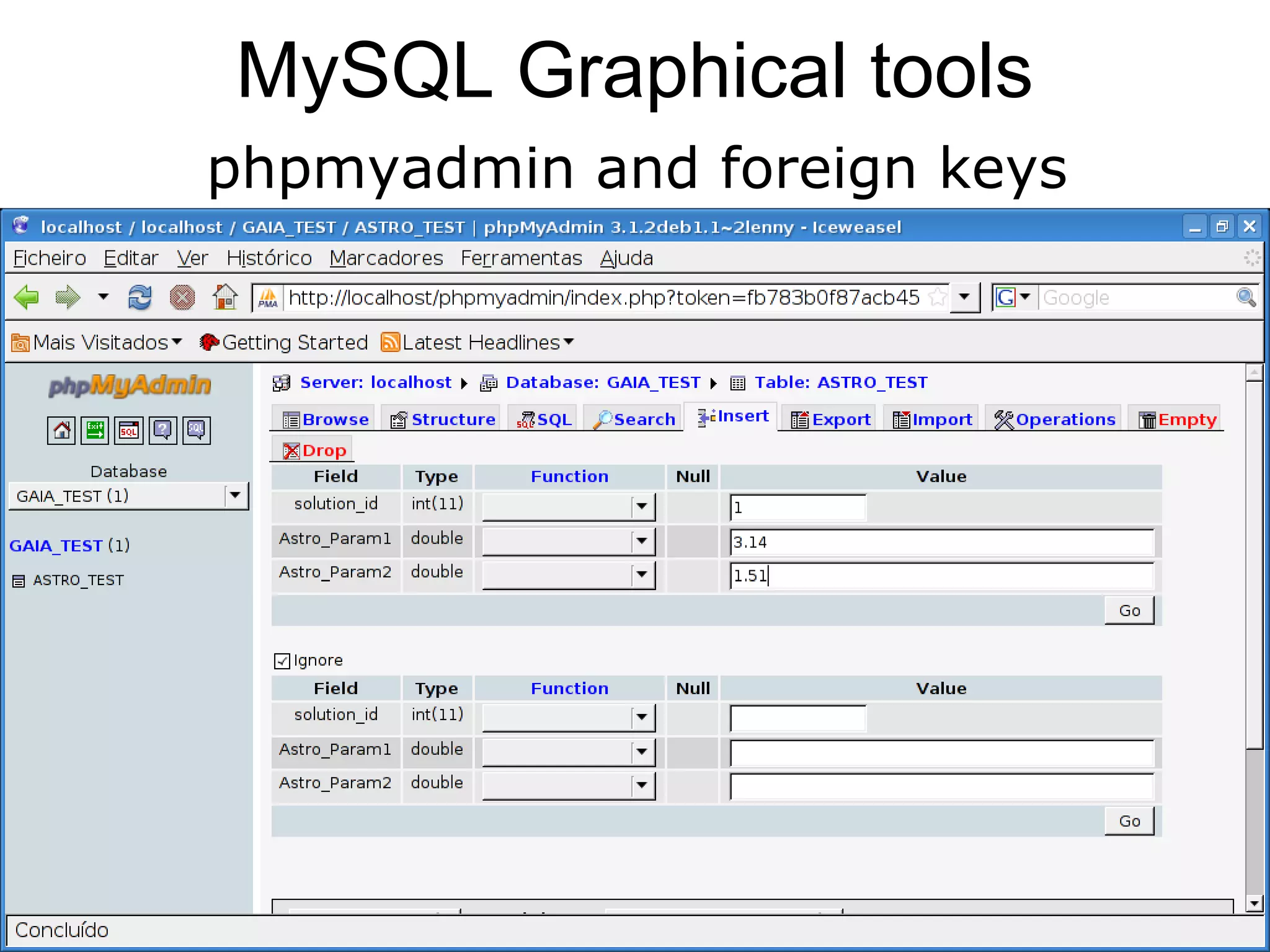Open the Mais Visitados bookmarks folder

pos(97,342)
